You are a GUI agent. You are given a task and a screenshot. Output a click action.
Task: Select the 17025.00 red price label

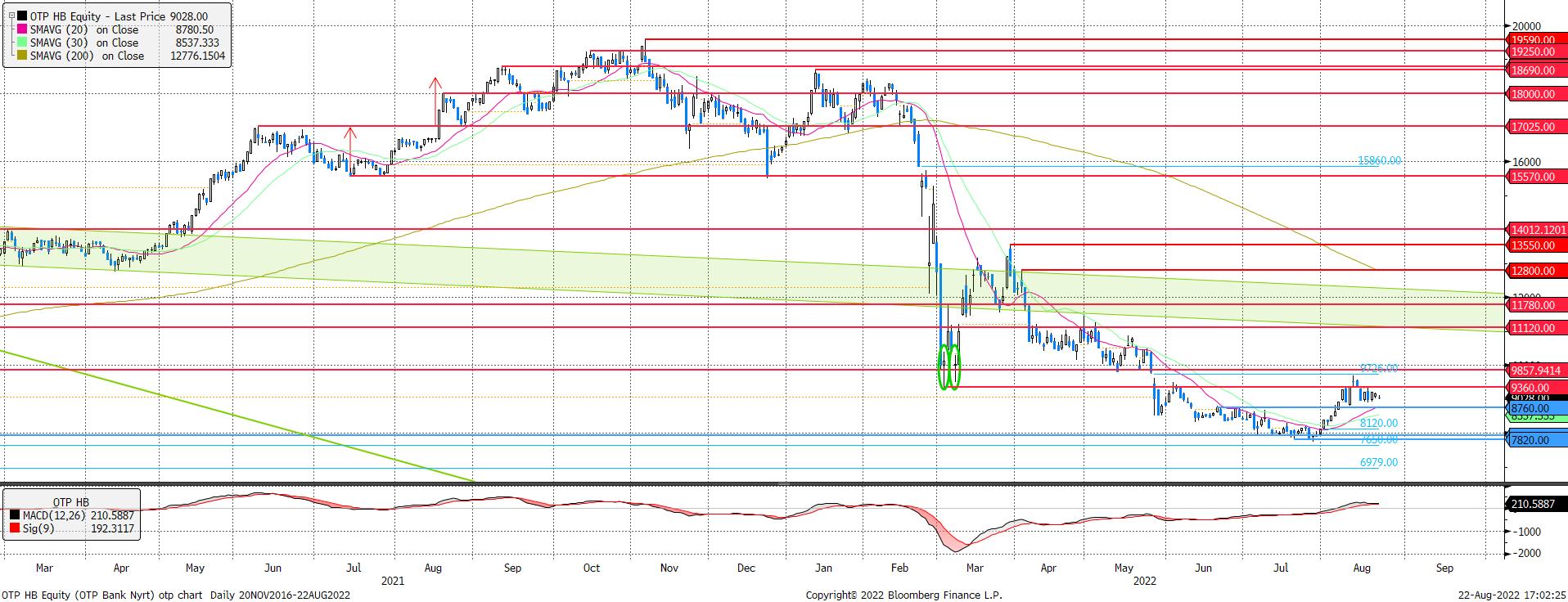pyautogui.click(x=1538, y=127)
